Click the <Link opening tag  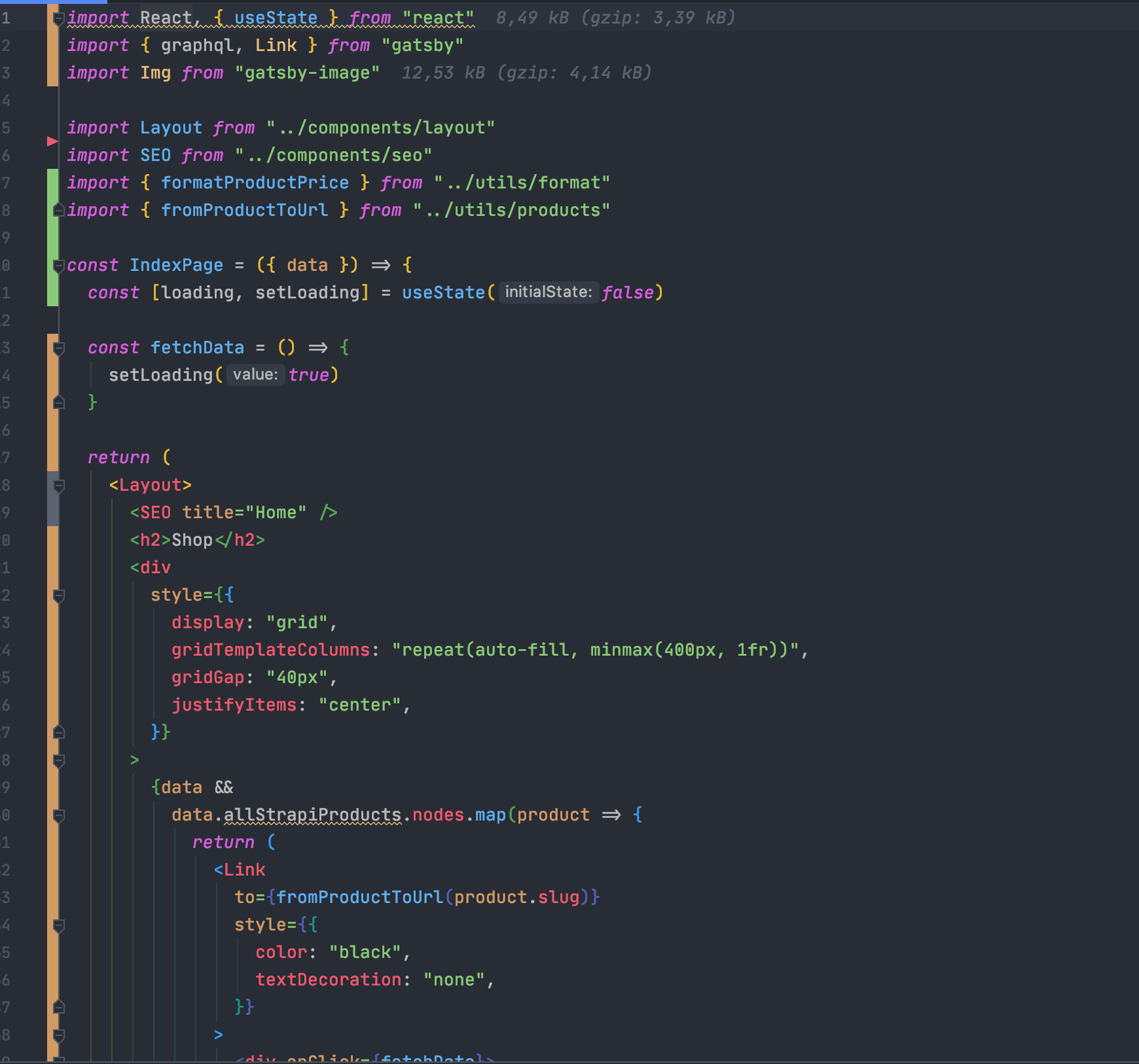[x=239, y=870]
